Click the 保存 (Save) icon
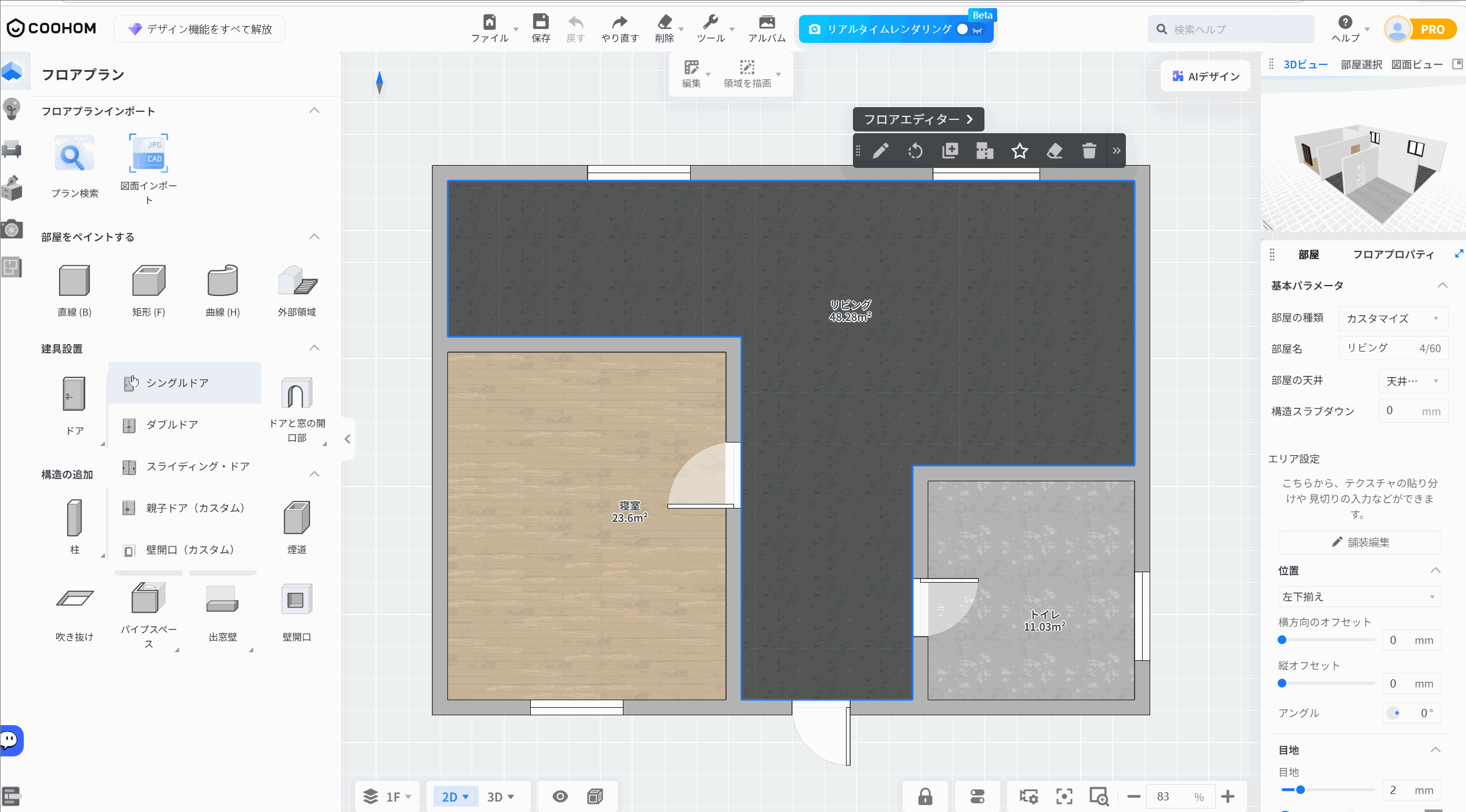Screen dimensions: 1466x812 (x=541, y=22)
